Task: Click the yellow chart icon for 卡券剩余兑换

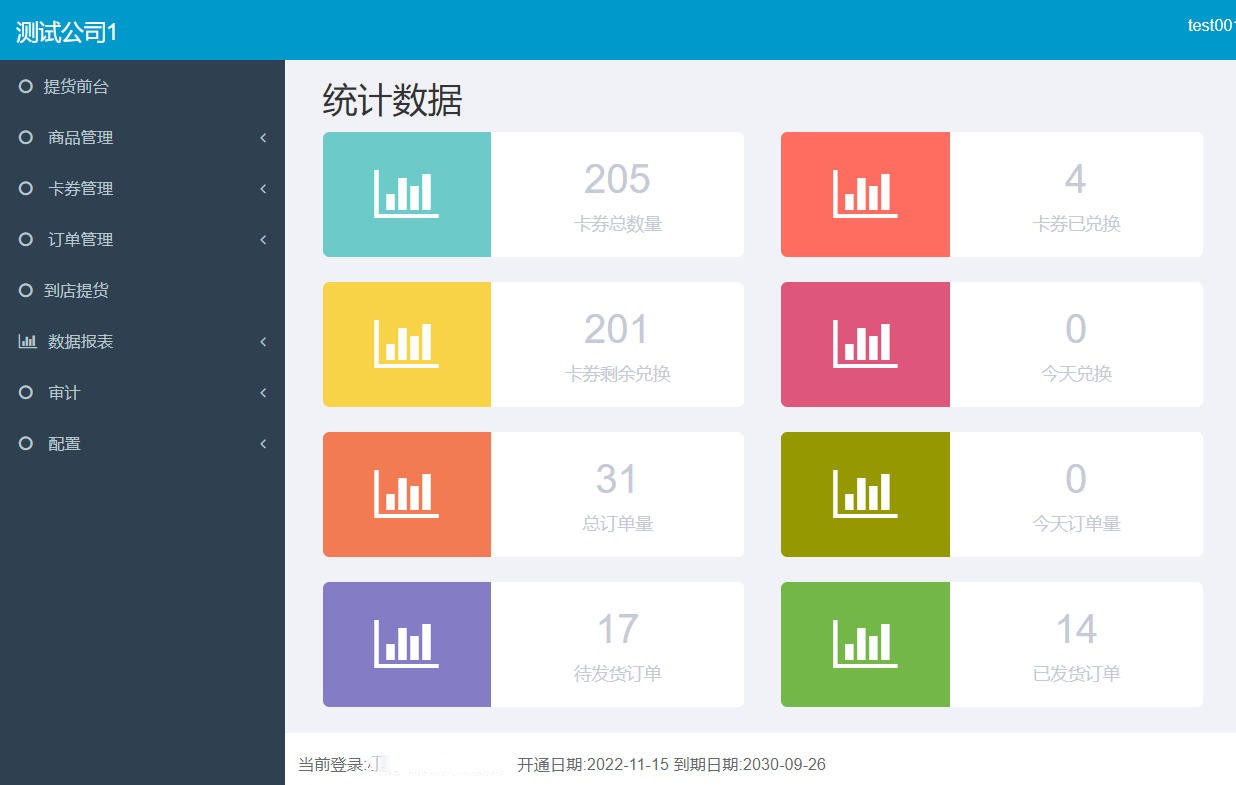Action: click(406, 344)
